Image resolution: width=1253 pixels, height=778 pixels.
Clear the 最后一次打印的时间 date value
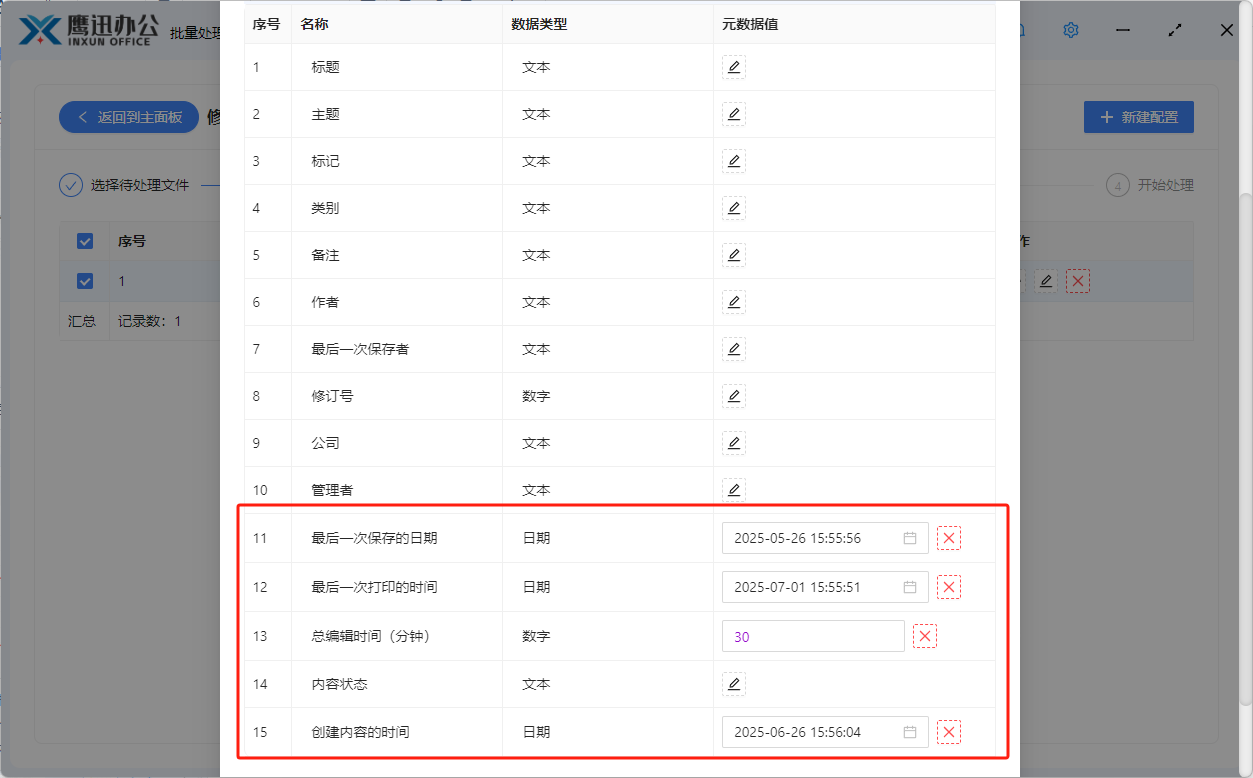[949, 587]
